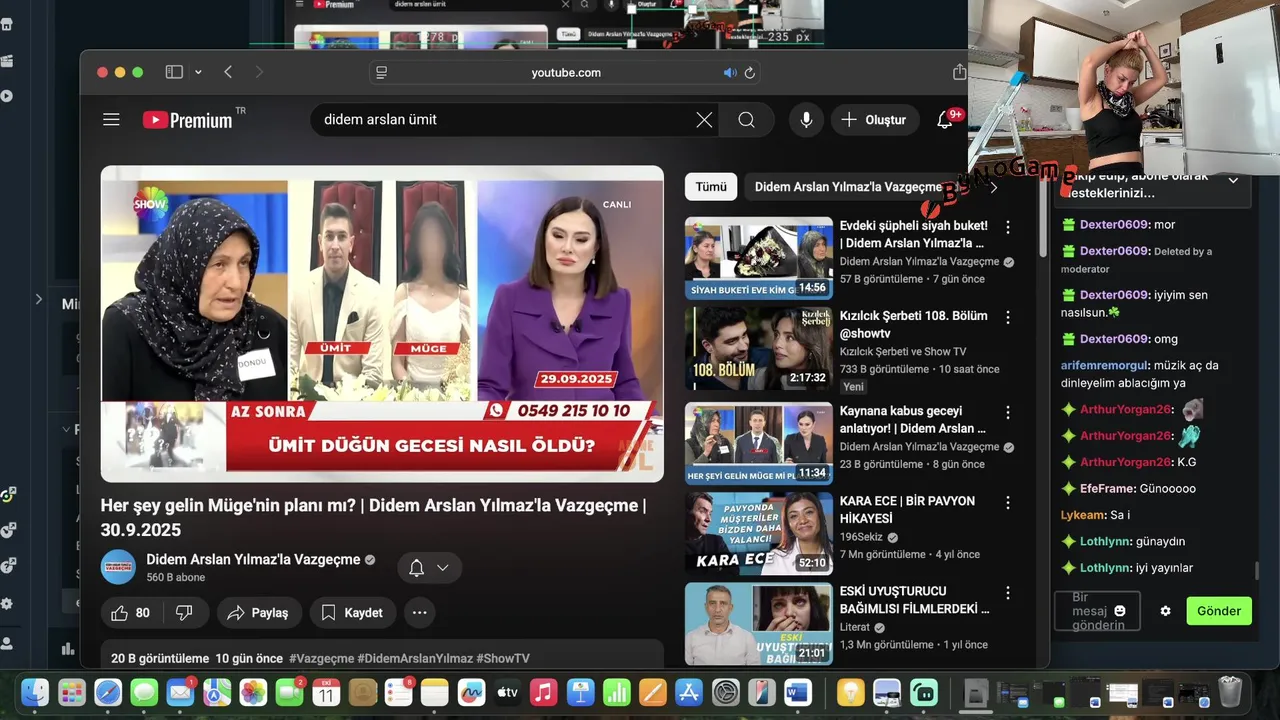
Task: Click Safari share icon in toolbar
Action: (959, 72)
